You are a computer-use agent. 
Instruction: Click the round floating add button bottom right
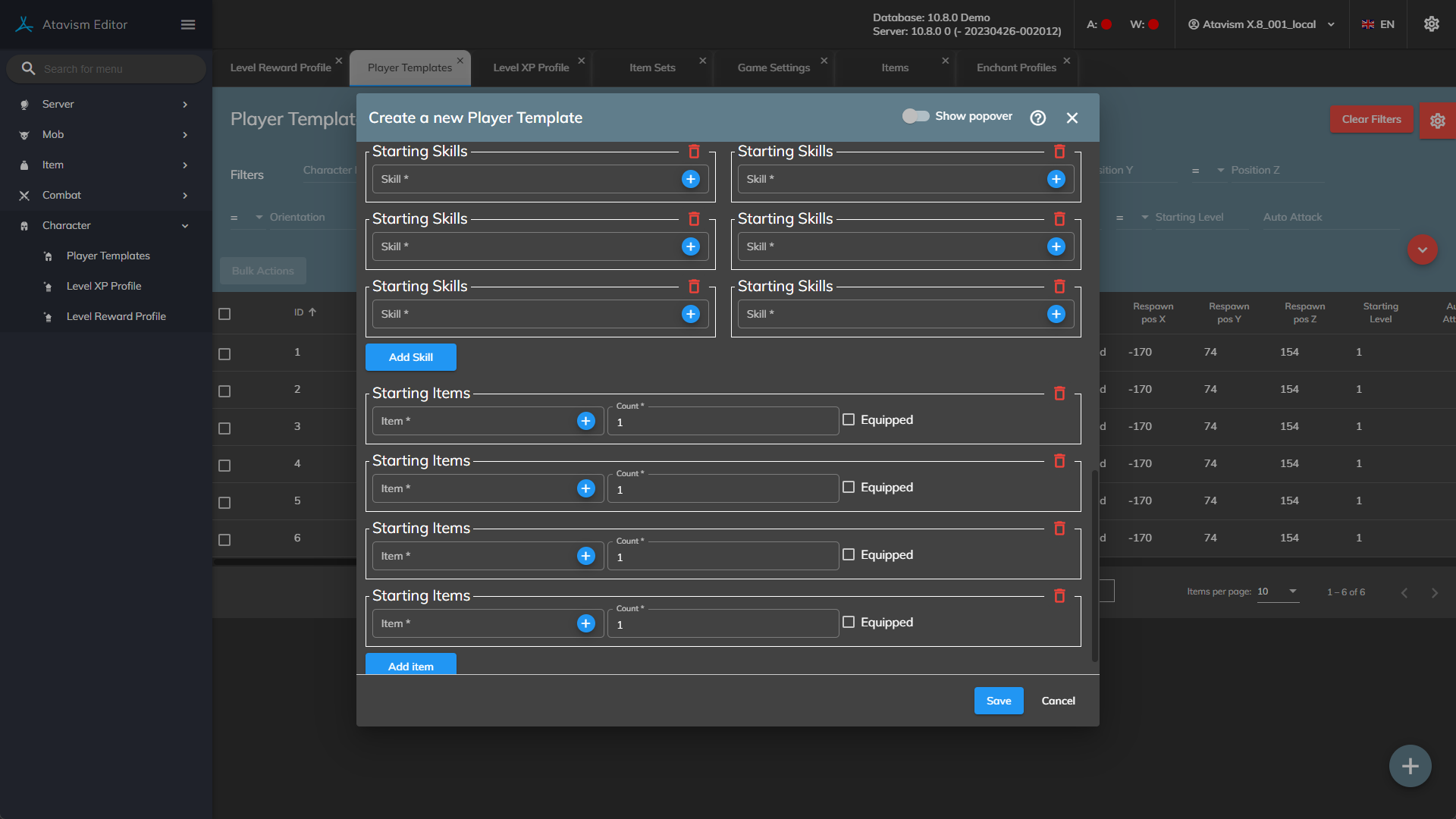click(1410, 766)
